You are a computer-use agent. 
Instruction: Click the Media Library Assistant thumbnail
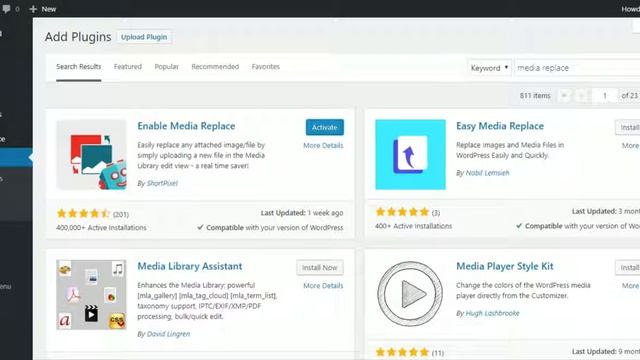point(91,295)
